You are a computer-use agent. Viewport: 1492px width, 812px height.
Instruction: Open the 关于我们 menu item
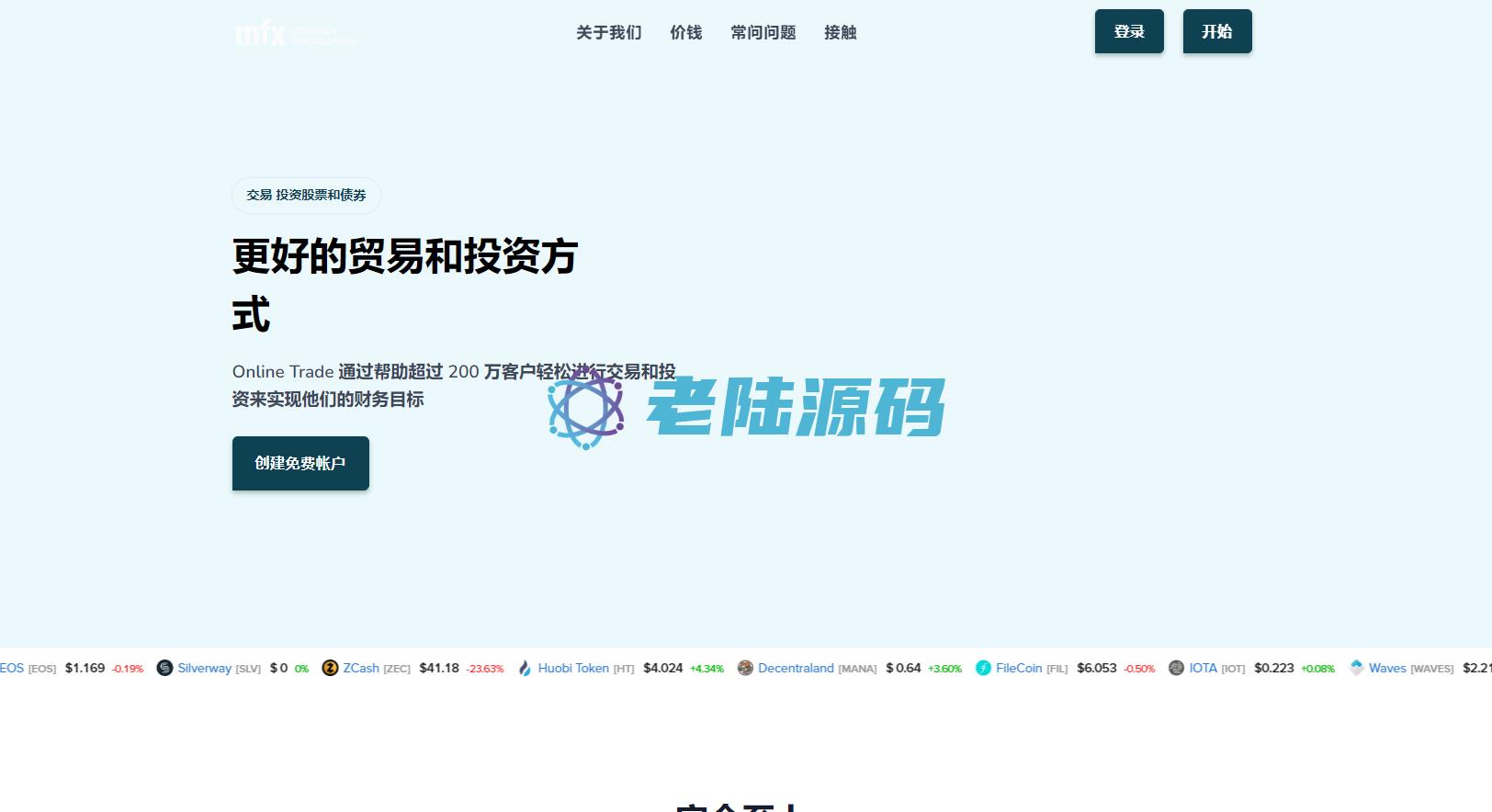(x=608, y=33)
